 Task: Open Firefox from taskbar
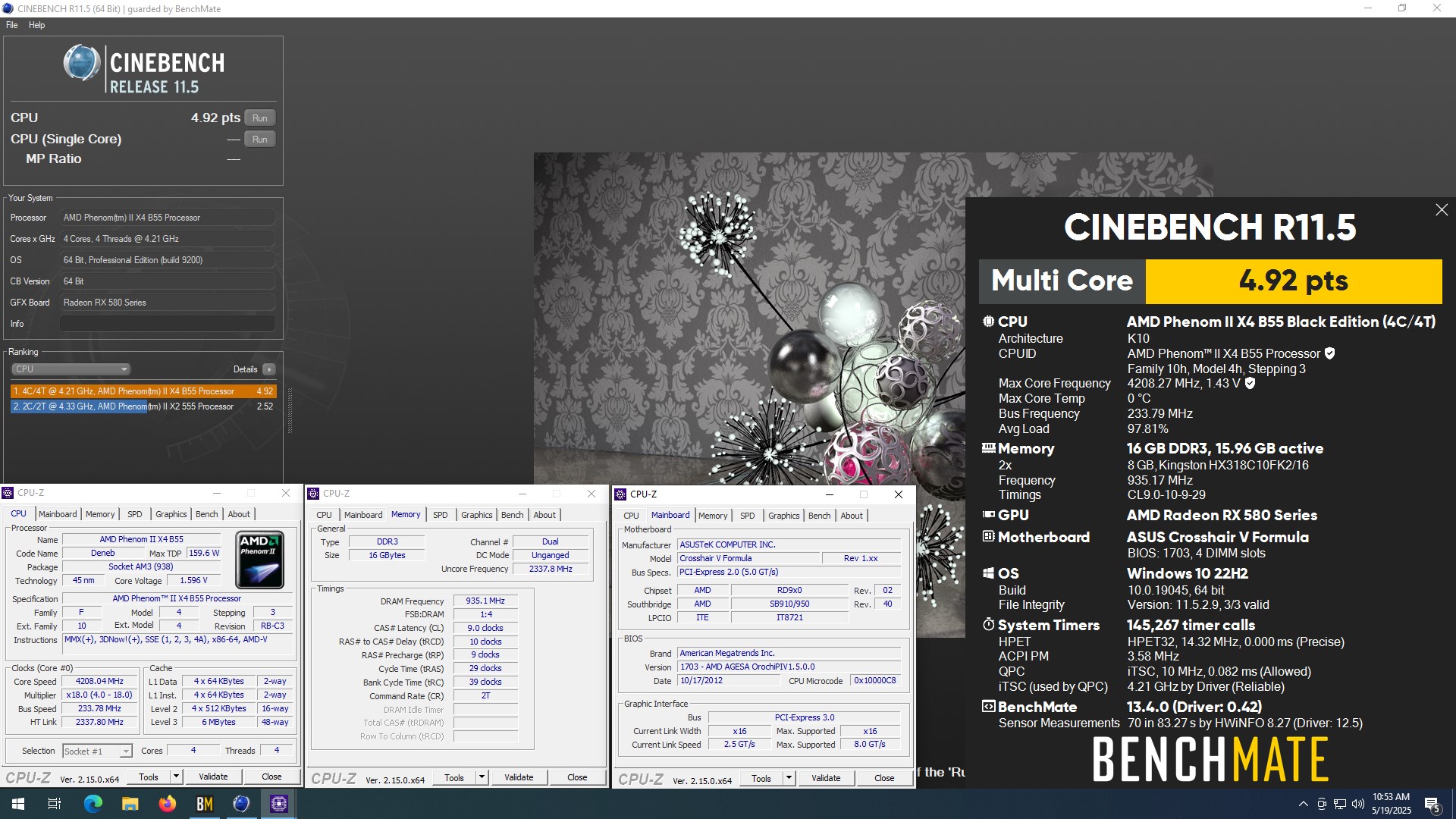[x=167, y=804]
